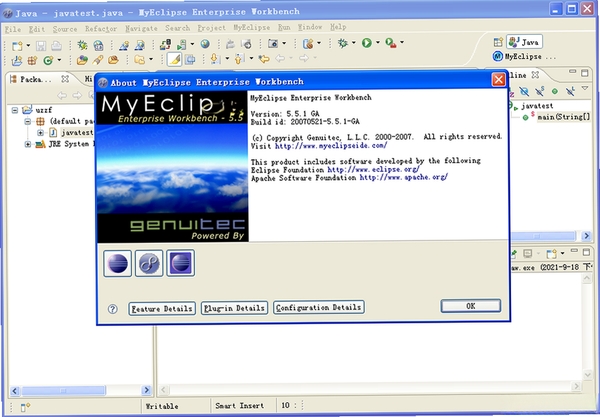Toggle Hide Non-Public Members green dot
The width and height of the screenshot is (600, 417).
554,91
